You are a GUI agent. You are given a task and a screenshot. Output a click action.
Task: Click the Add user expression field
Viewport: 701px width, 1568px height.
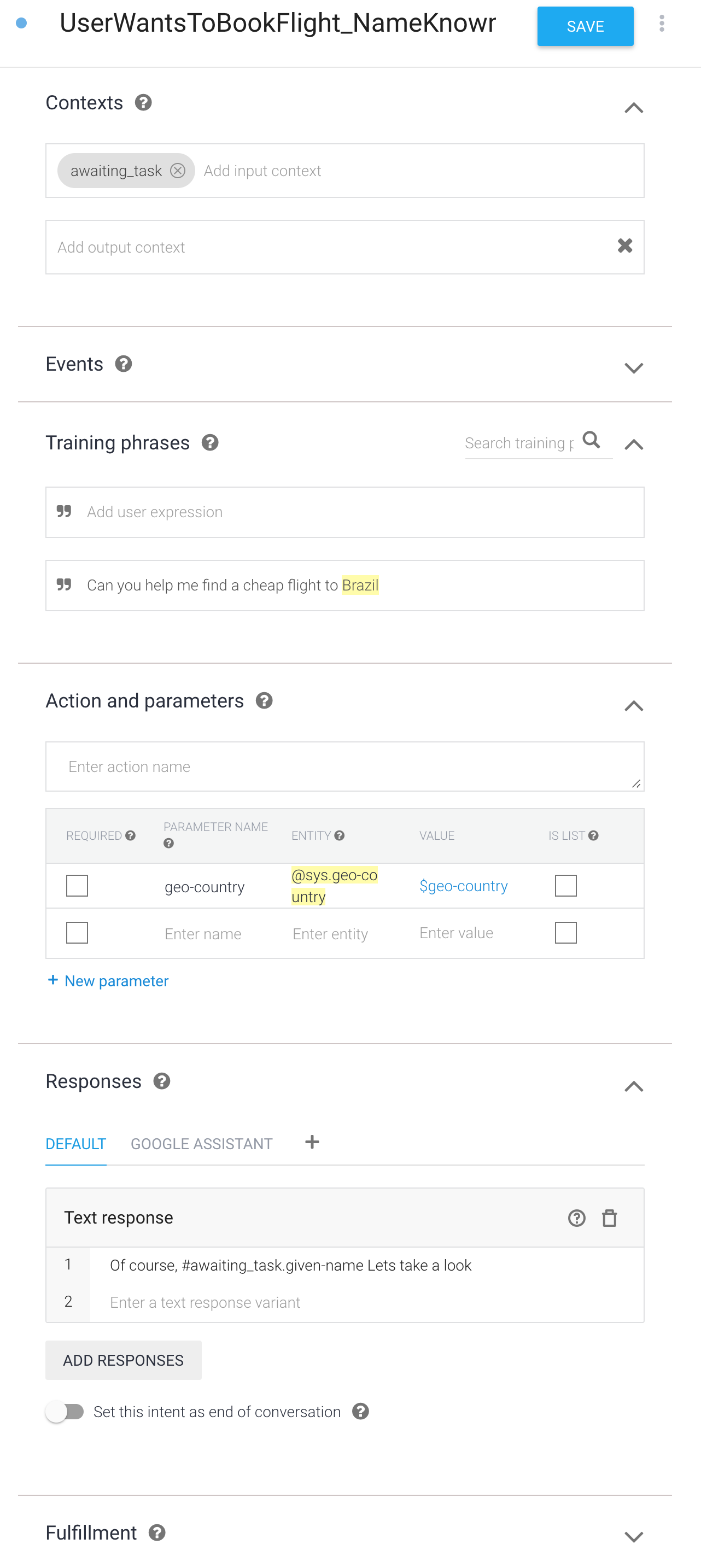pyautogui.click(x=344, y=512)
